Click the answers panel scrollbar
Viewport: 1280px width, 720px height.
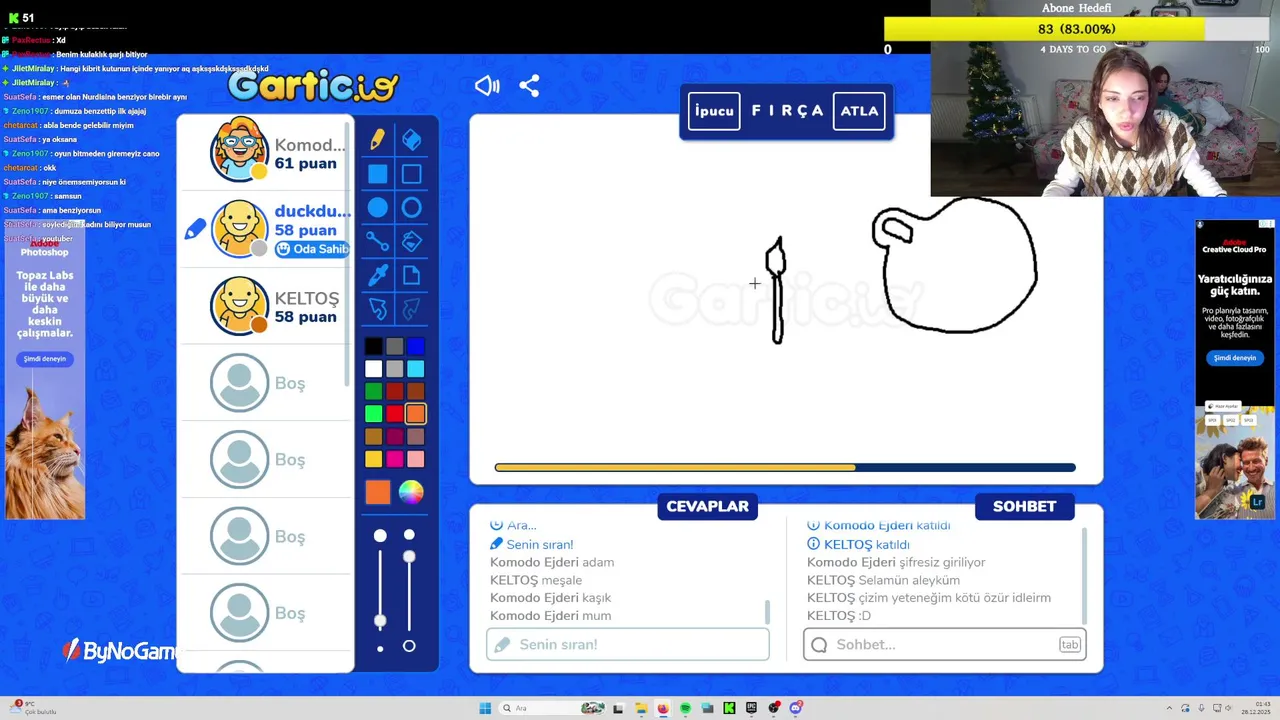(x=767, y=610)
